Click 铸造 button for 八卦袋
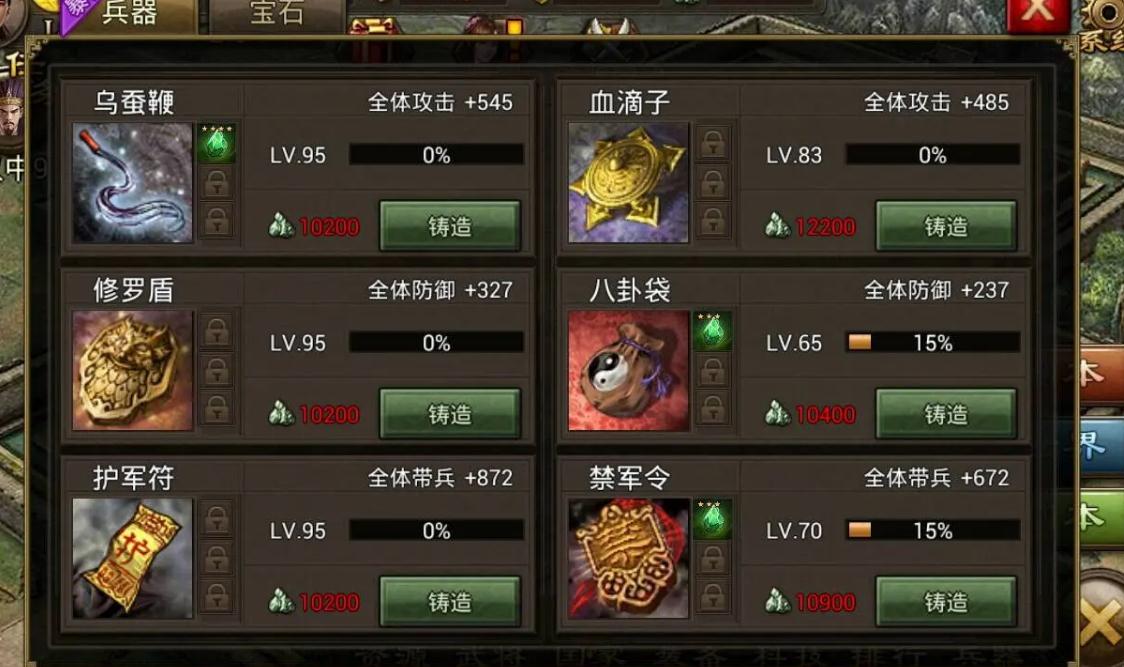Viewport: 1124px width, 667px height. pyautogui.click(x=946, y=414)
